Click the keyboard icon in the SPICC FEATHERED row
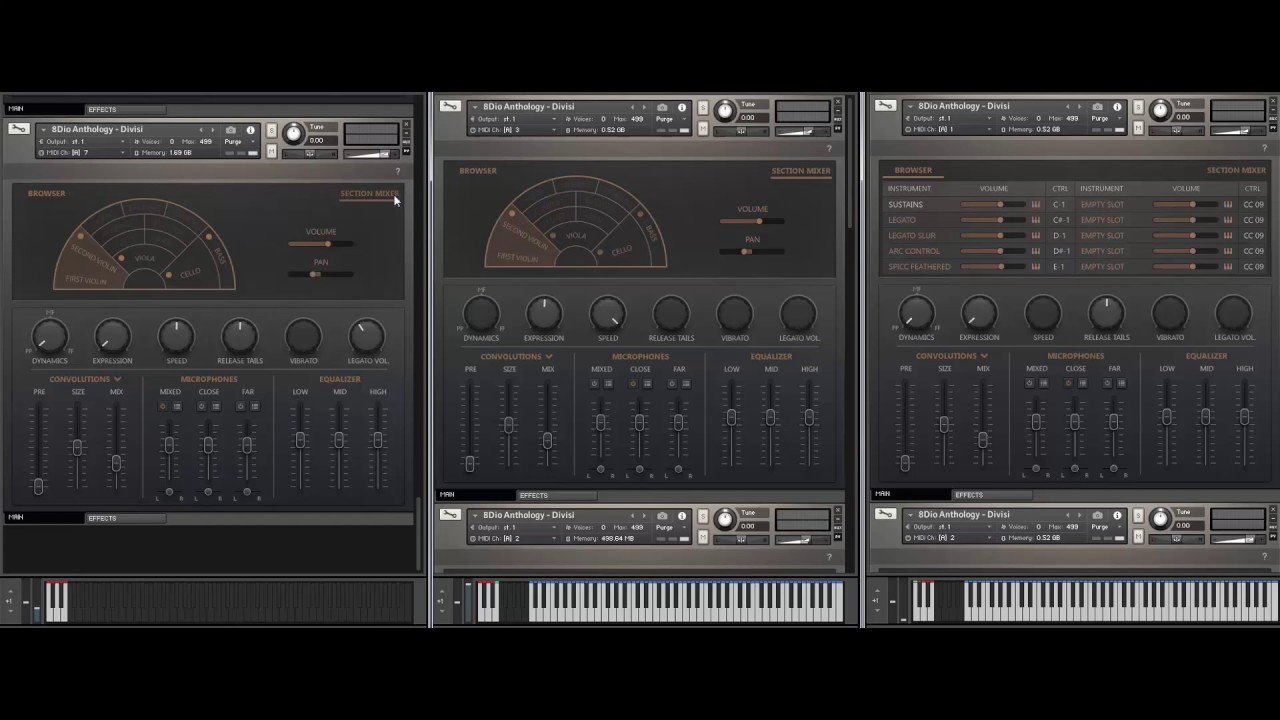Image resolution: width=1280 pixels, height=720 pixels. (x=1036, y=267)
